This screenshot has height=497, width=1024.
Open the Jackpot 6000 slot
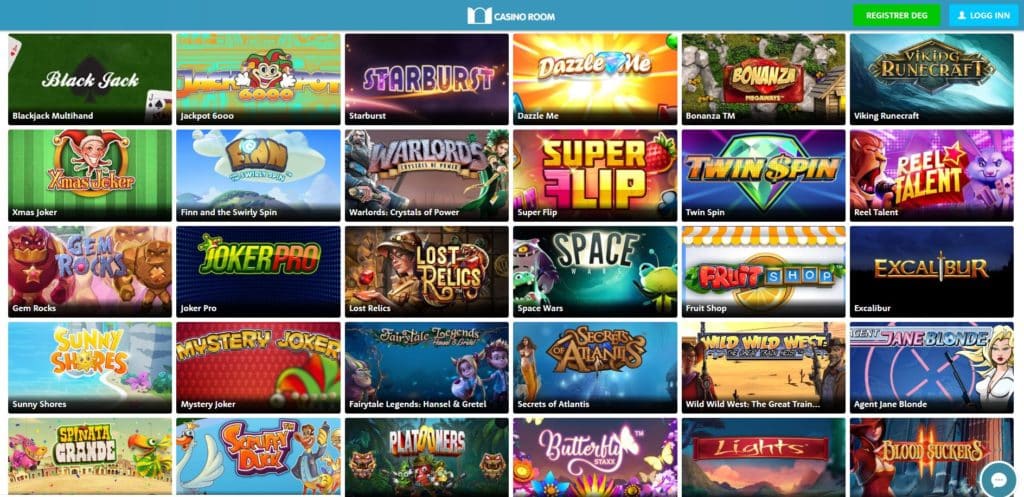click(x=258, y=79)
